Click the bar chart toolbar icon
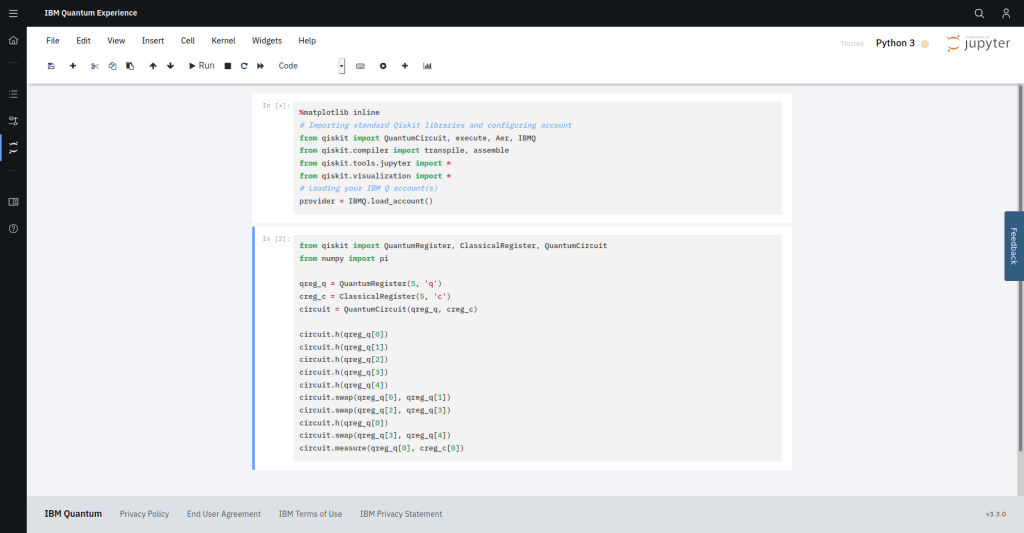The width and height of the screenshot is (1024, 533). 427,66
